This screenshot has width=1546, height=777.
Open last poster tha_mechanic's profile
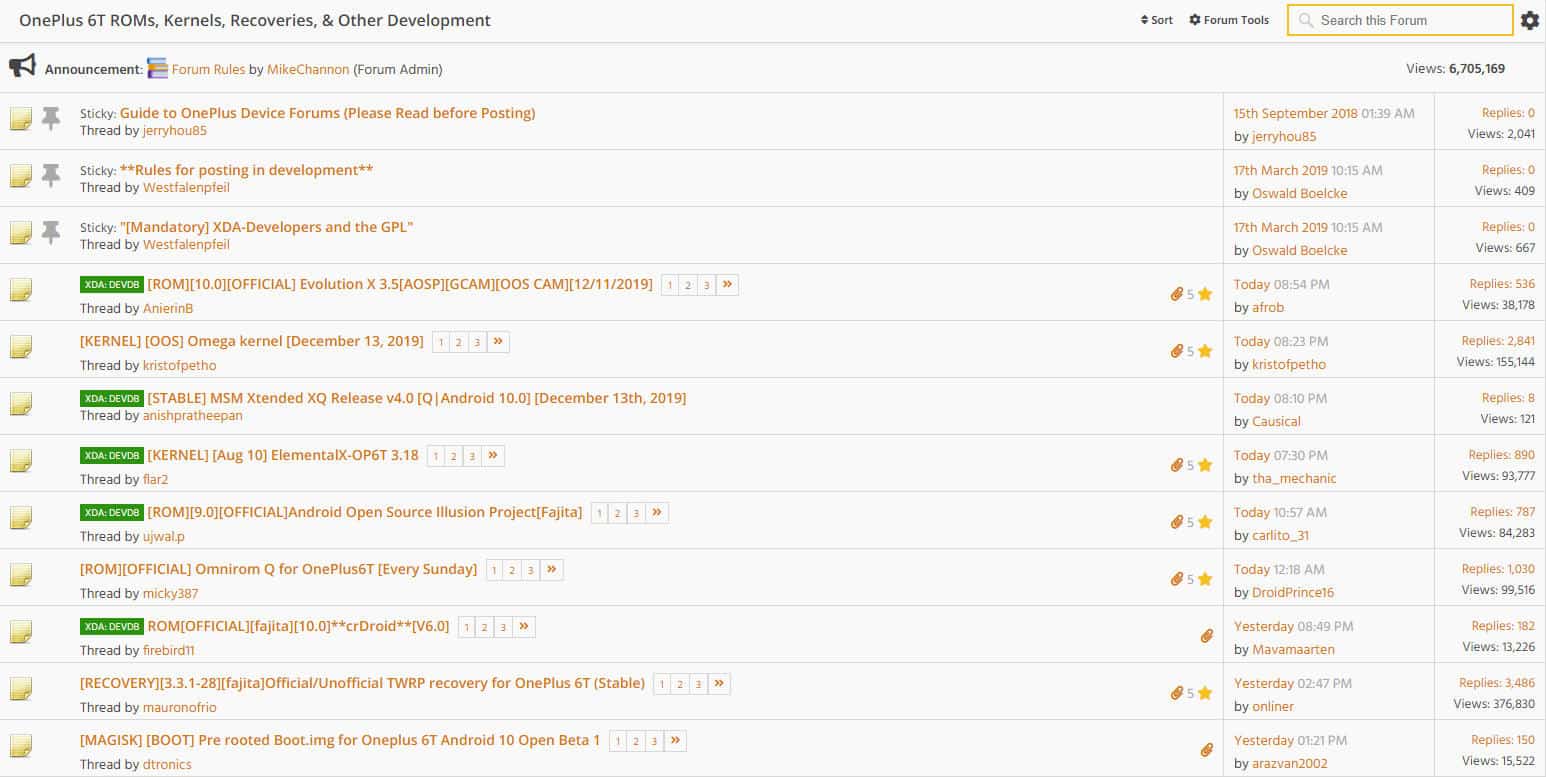point(1294,478)
